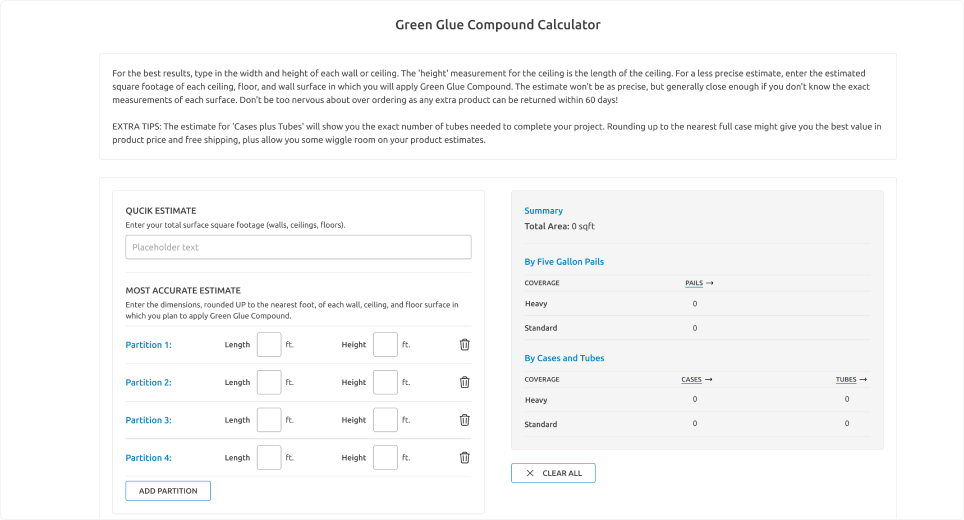Screen dimensions: 964x520
Task: Enter the Partition 4 Length field
Action: click(x=269, y=458)
